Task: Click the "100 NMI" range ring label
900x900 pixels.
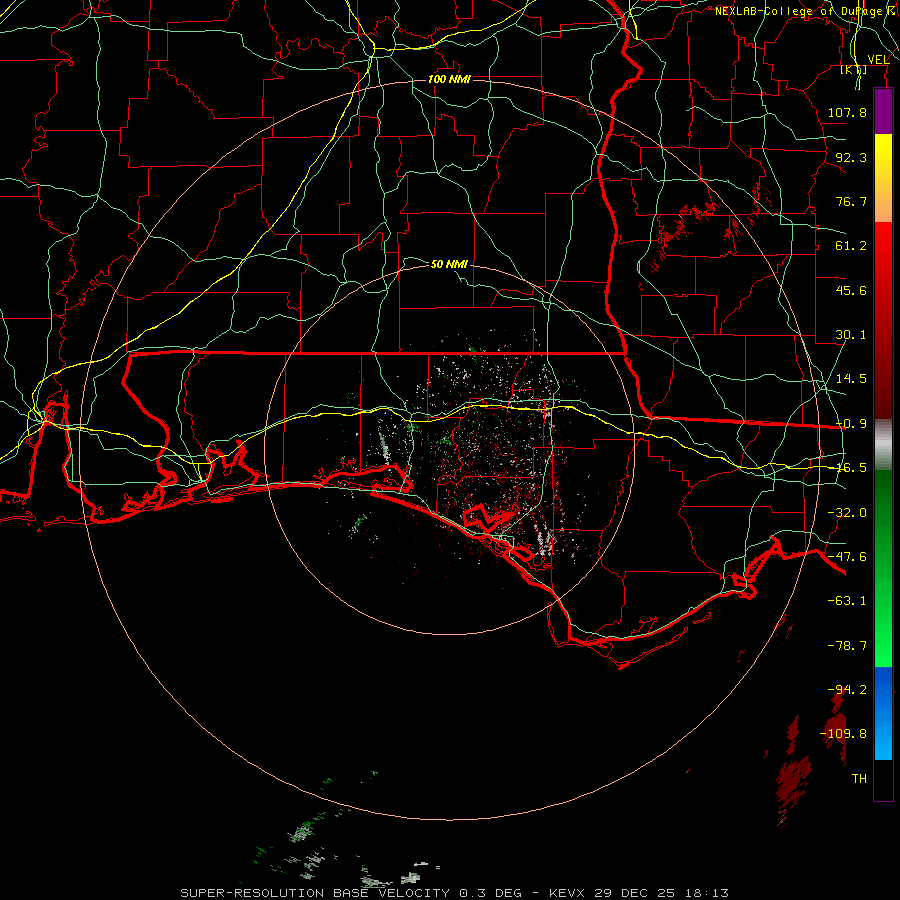Action: click(449, 79)
